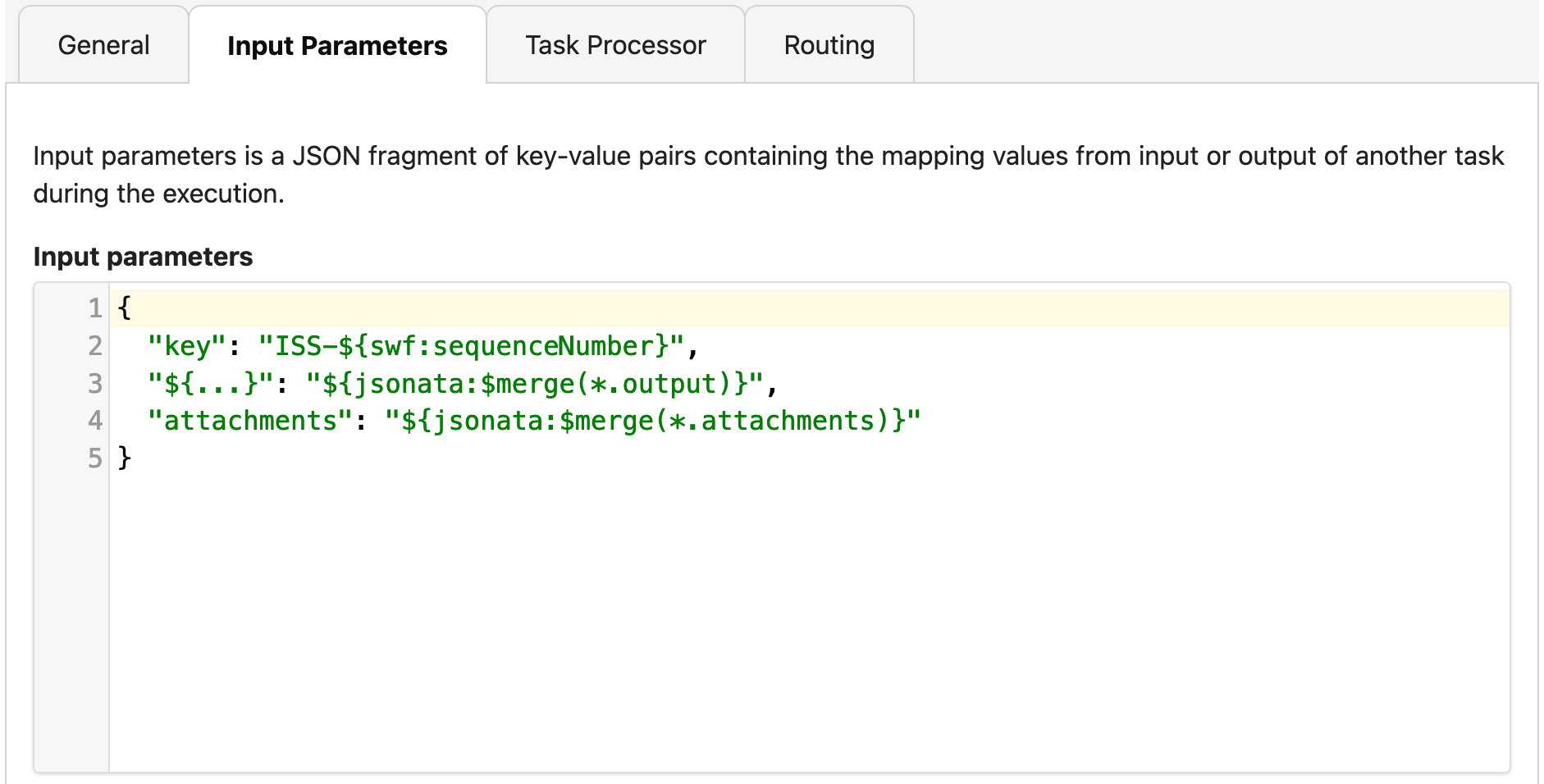This screenshot has height=784, width=1544.
Task: Click the $merge(*.output) jsonata expression
Action: 535,384
